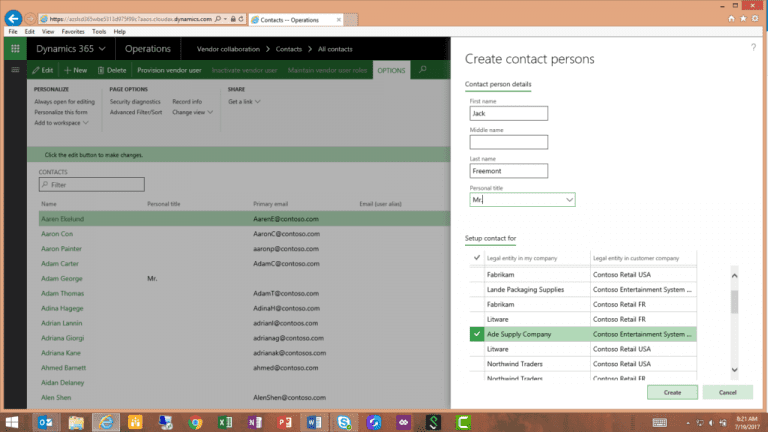Click the Delete trash button

point(112,70)
